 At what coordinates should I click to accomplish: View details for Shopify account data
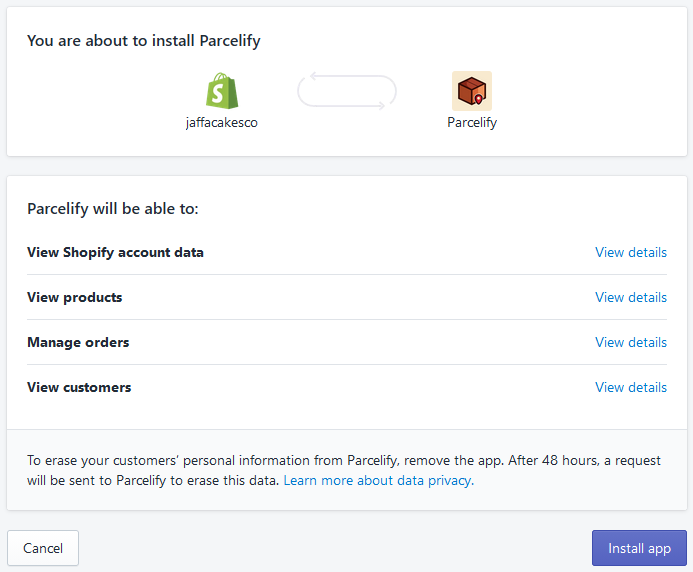click(x=631, y=252)
